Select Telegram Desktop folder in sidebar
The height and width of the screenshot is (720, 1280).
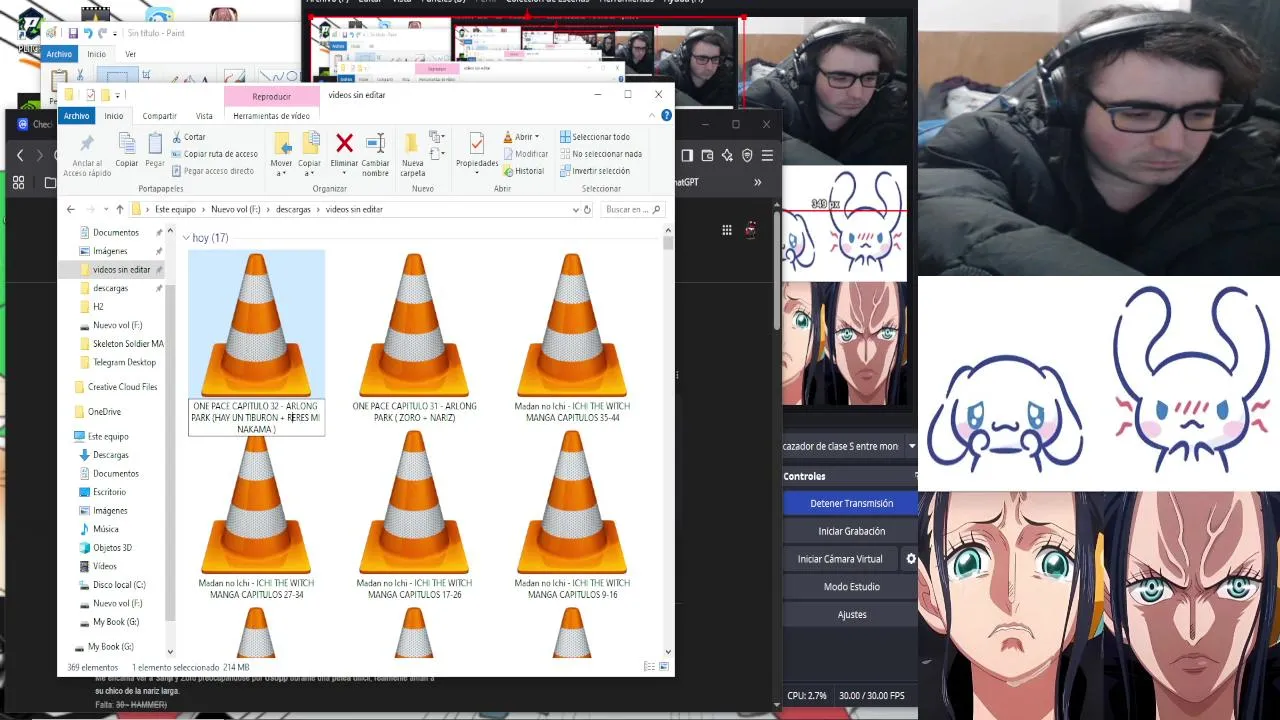[124, 362]
